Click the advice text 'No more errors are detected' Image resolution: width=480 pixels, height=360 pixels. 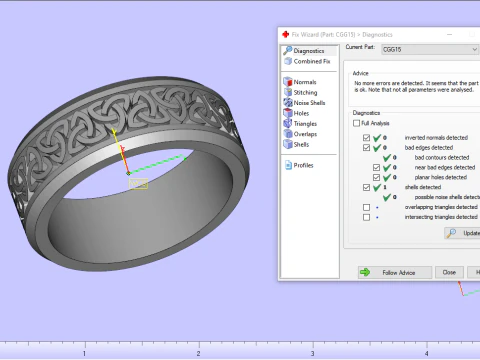[388, 83]
